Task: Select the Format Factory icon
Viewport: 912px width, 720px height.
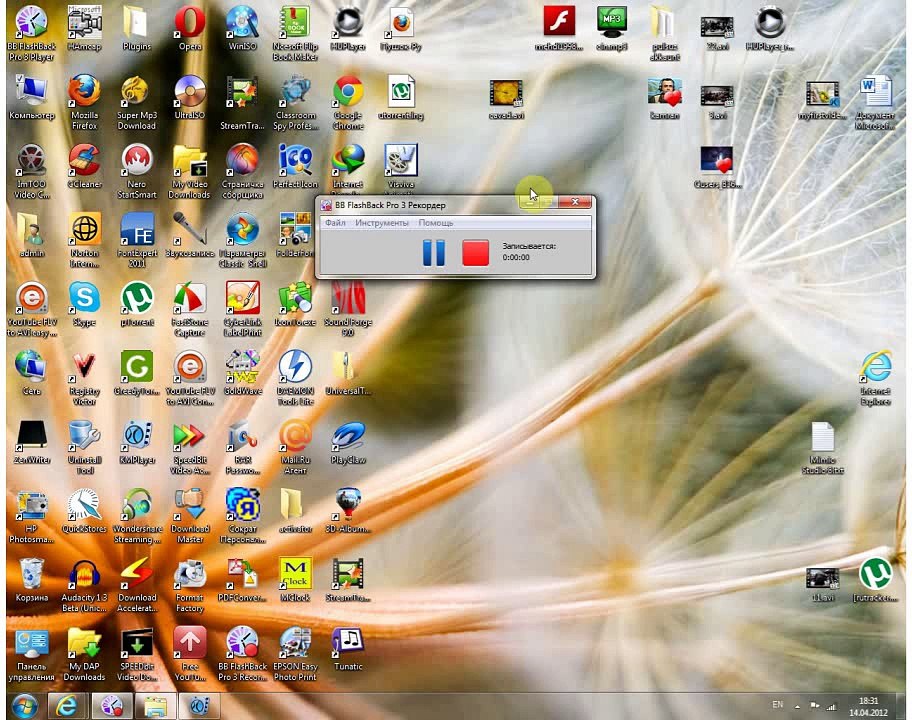Action: pos(190,585)
